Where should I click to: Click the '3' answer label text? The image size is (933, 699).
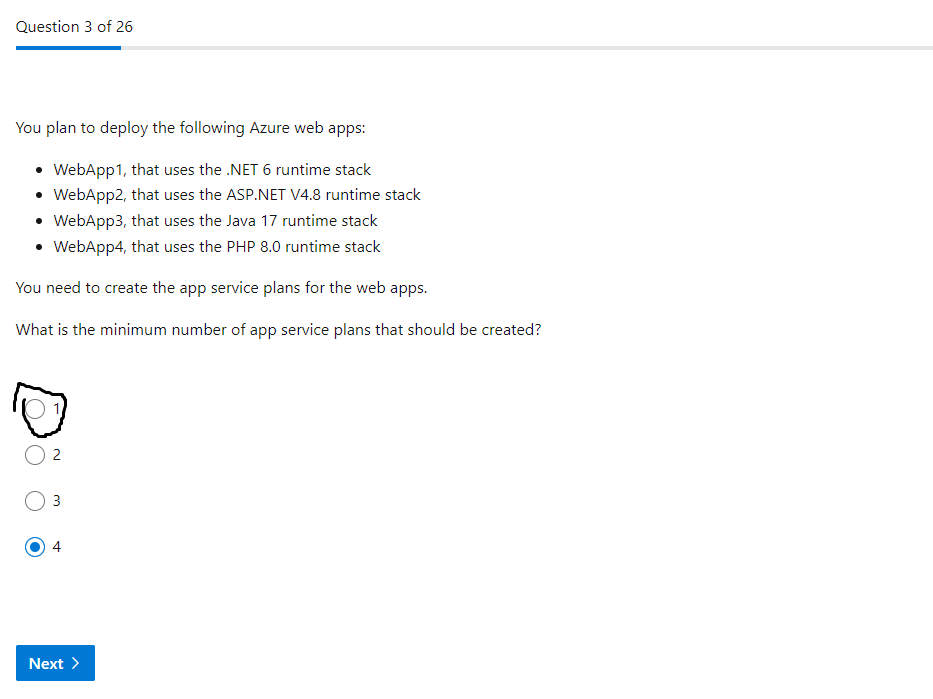[x=57, y=501]
